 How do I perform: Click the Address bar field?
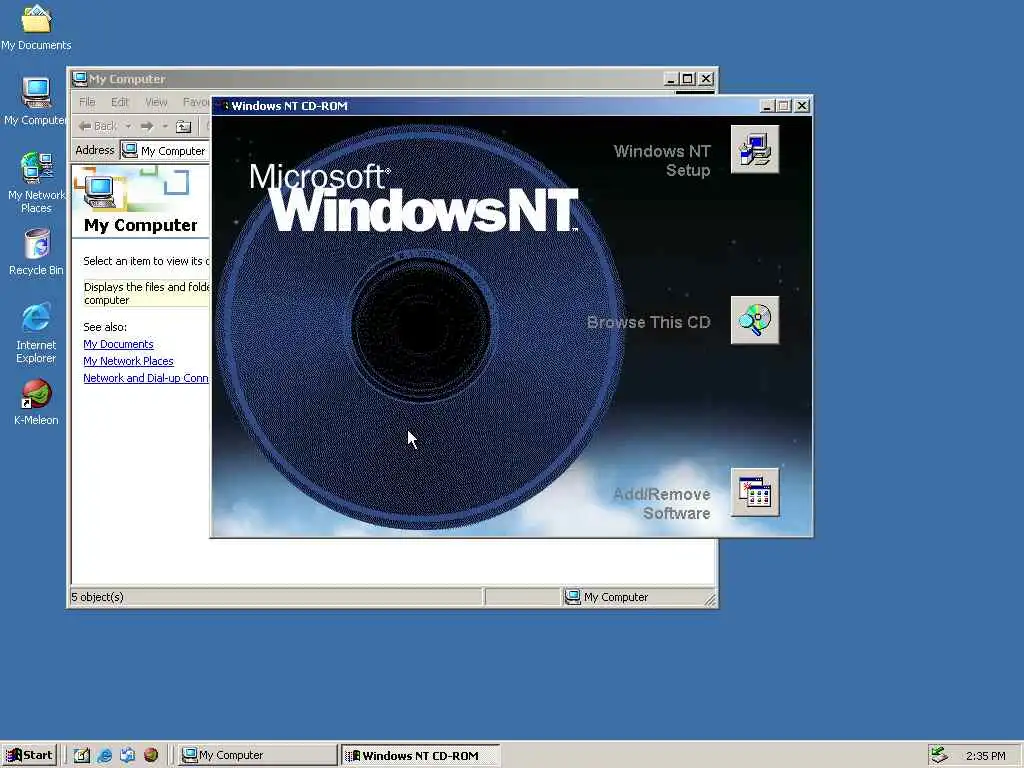click(165, 151)
